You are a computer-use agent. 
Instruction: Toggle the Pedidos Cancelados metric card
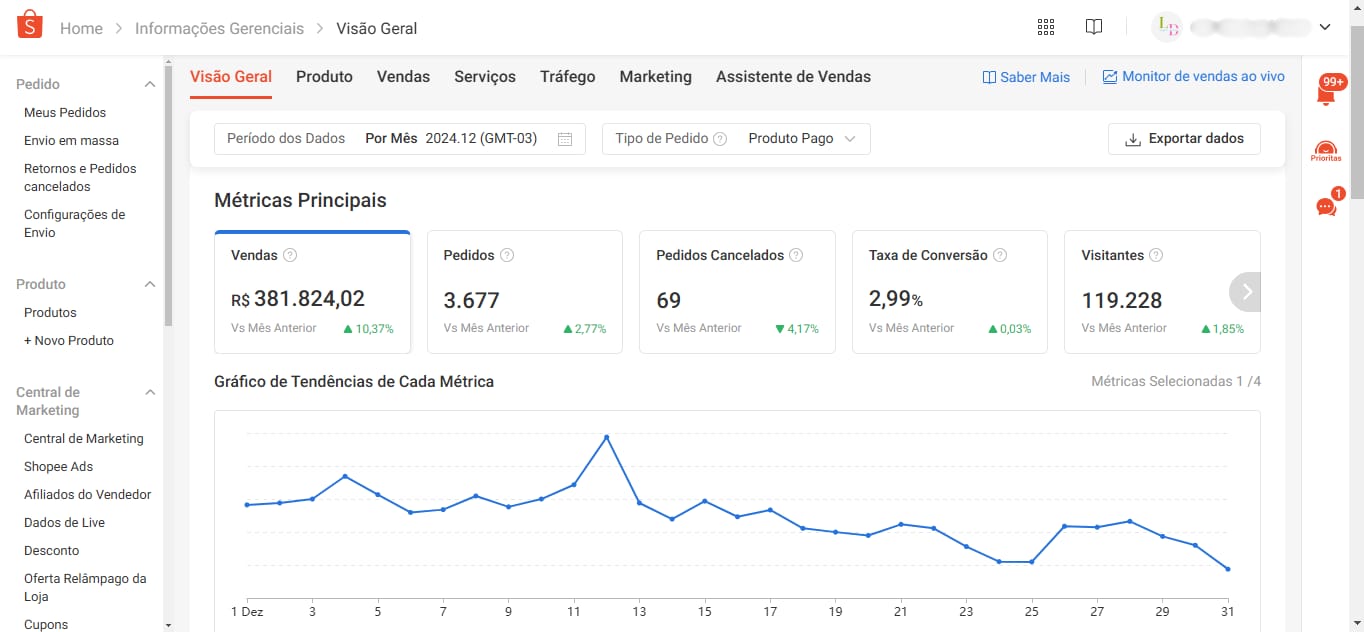pyautogui.click(x=737, y=292)
